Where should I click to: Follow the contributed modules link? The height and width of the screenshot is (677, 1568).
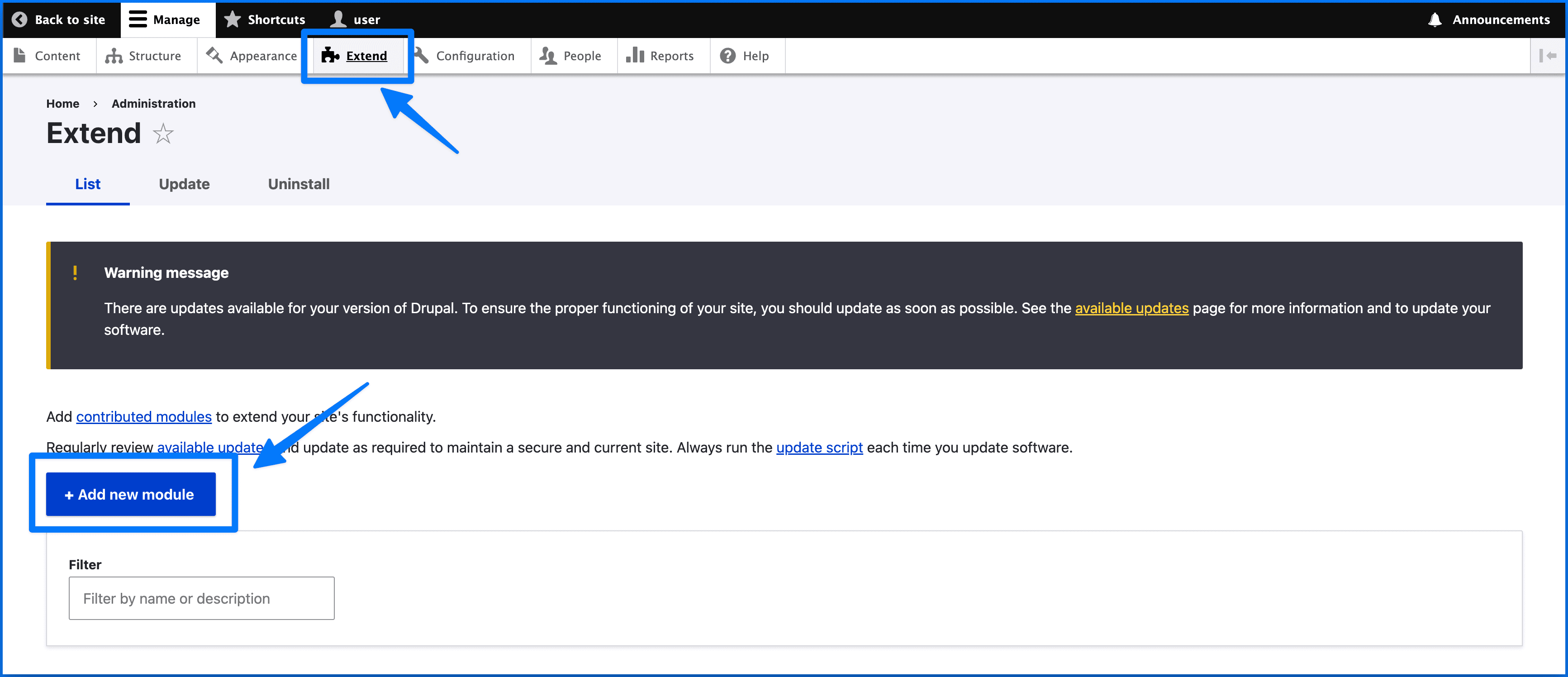point(144,417)
